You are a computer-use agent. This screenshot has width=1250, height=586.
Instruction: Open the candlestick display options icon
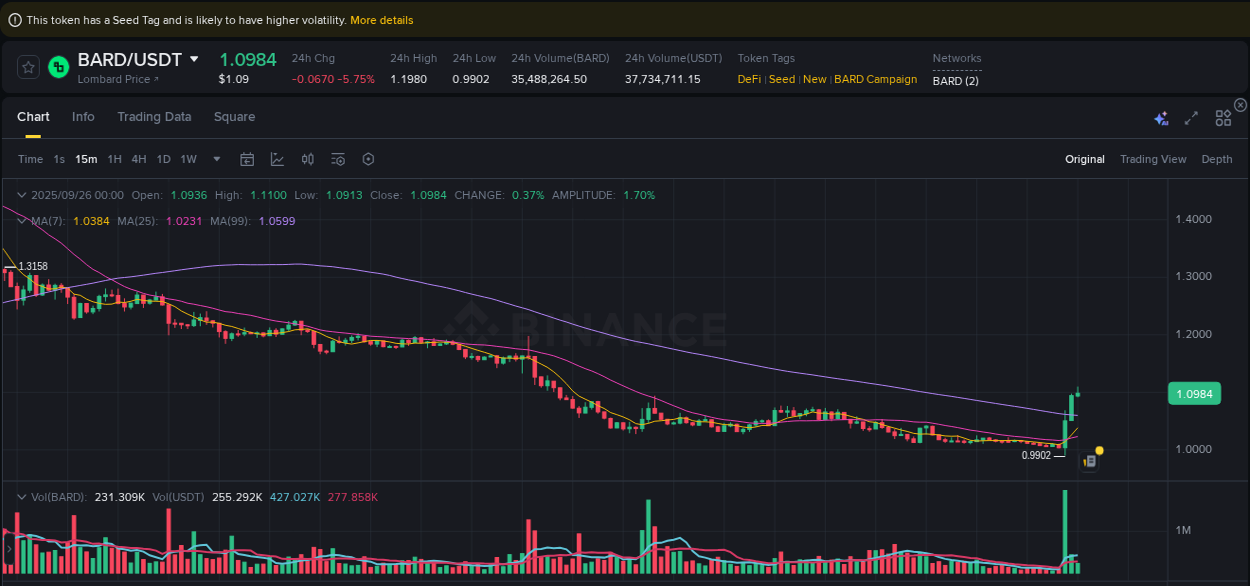307,159
